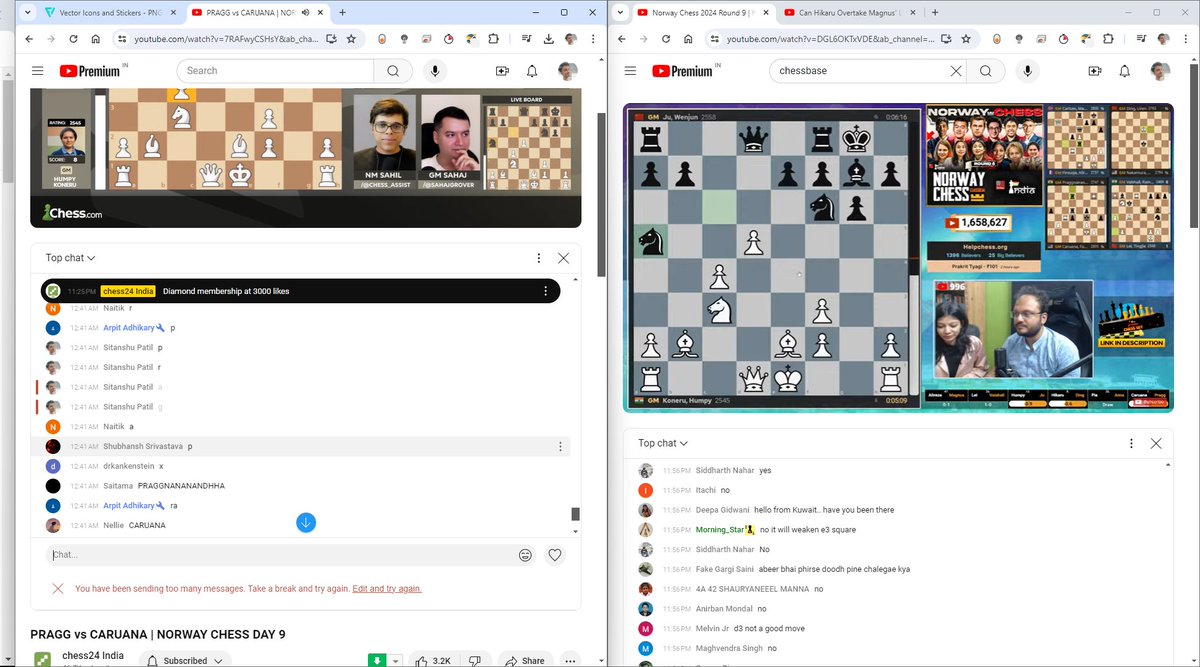Viewport: 1200px width, 667px height.
Task: Open chess24 India channel name link
Action: [93, 655]
